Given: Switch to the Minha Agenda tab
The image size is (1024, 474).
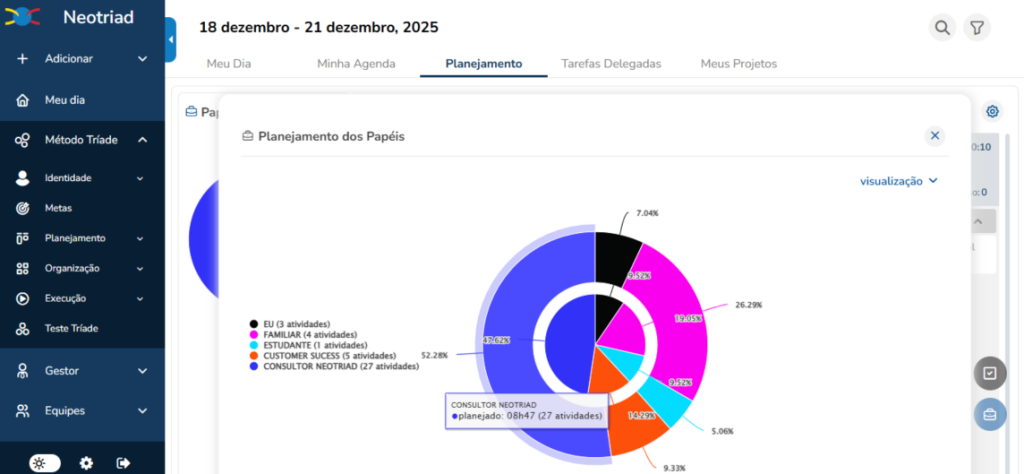Looking at the screenshot, I should pos(356,63).
